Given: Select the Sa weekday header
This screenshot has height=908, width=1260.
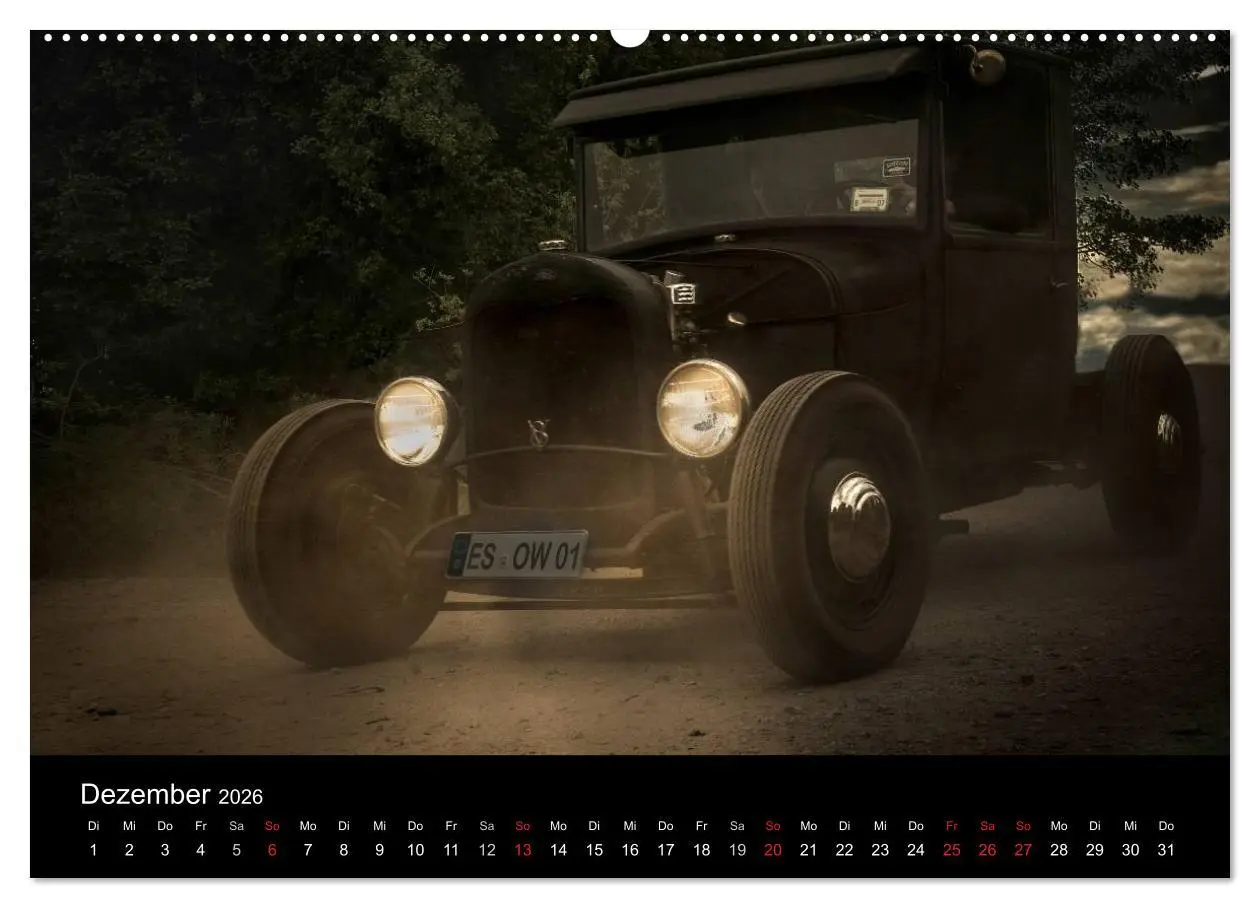Looking at the screenshot, I should pos(237,826).
